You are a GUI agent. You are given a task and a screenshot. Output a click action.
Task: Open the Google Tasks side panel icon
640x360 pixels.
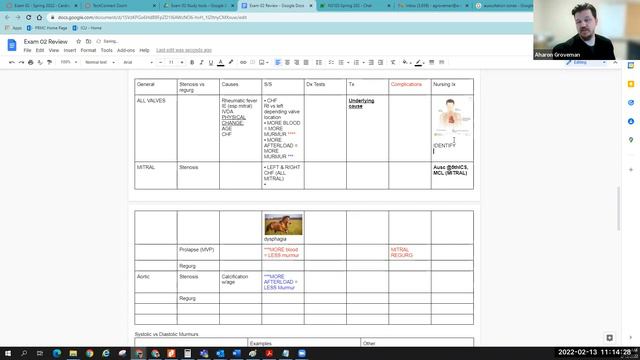coord(631,103)
